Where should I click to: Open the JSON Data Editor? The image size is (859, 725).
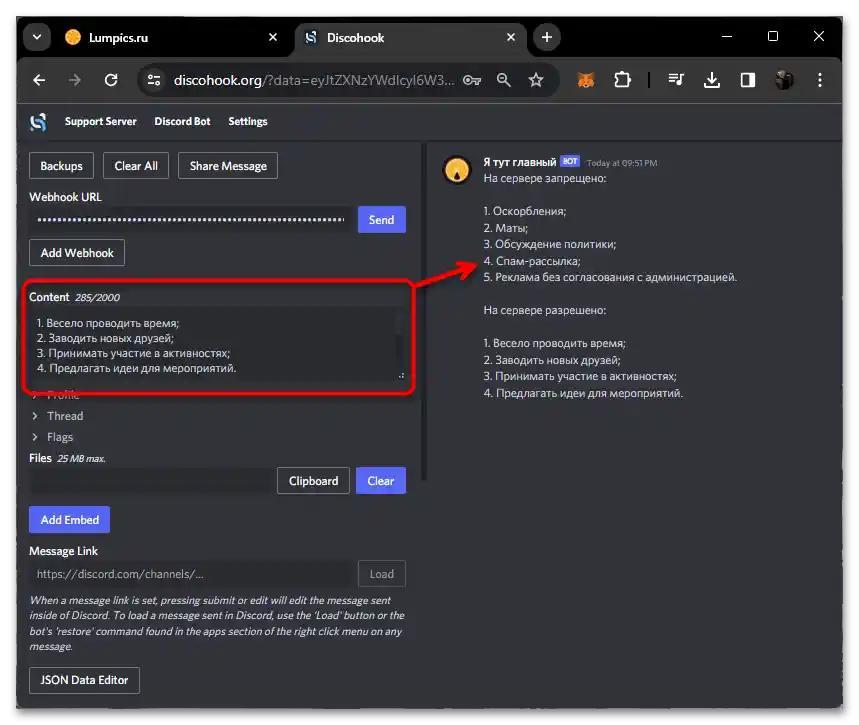click(84, 681)
